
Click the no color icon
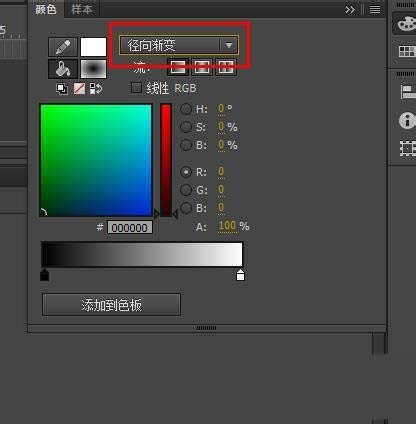point(79,89)
